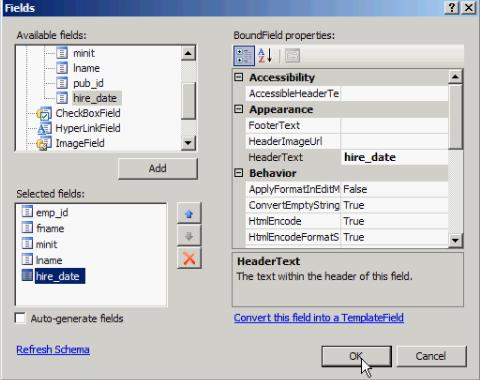Select pub_id in Available fields
The image size is (480, 380).
coord(88,83)
